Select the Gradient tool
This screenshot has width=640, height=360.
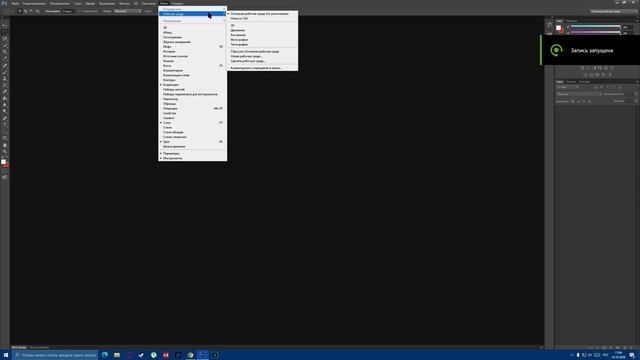5,98
